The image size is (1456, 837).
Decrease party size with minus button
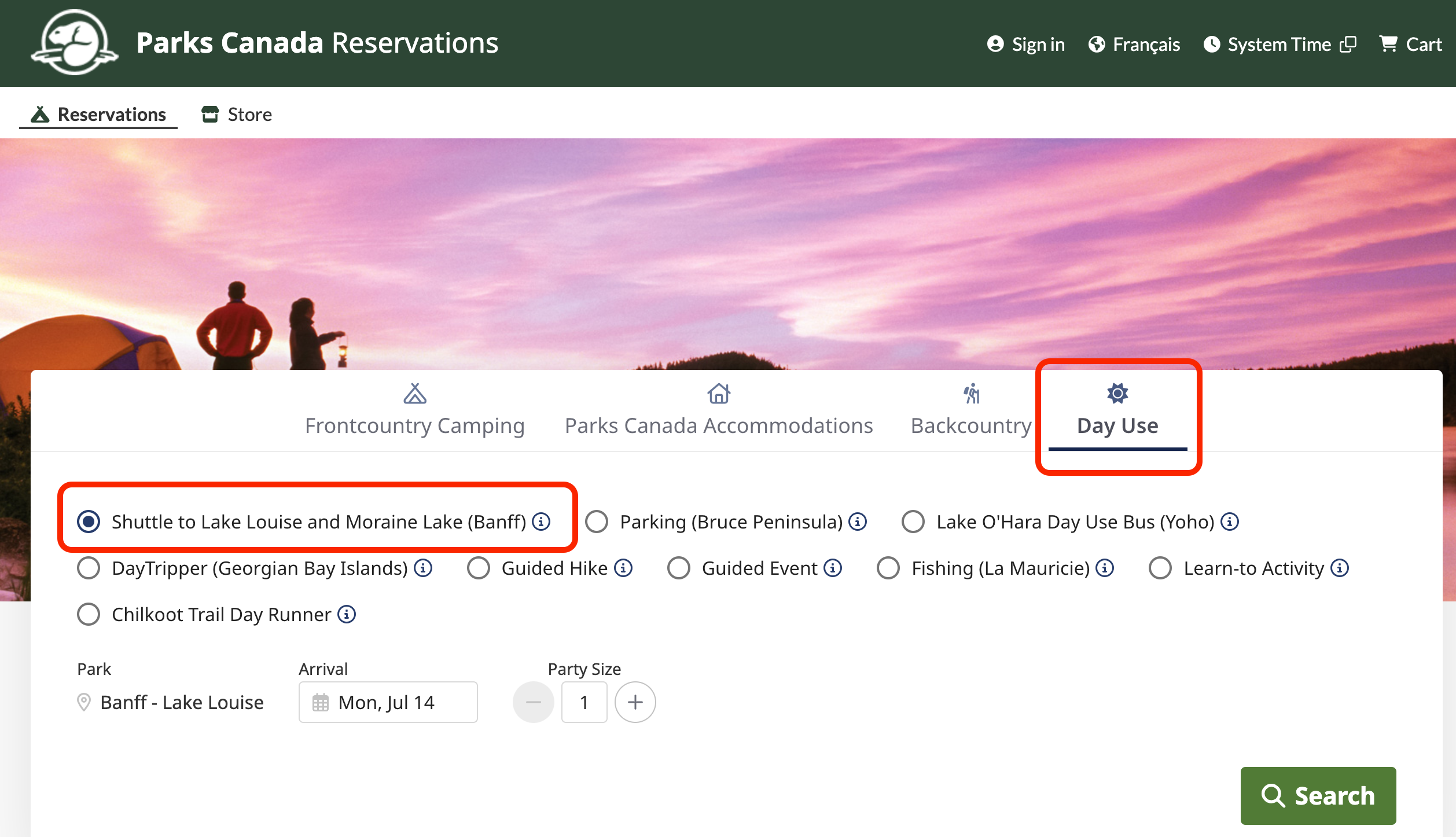click(534, 702)
